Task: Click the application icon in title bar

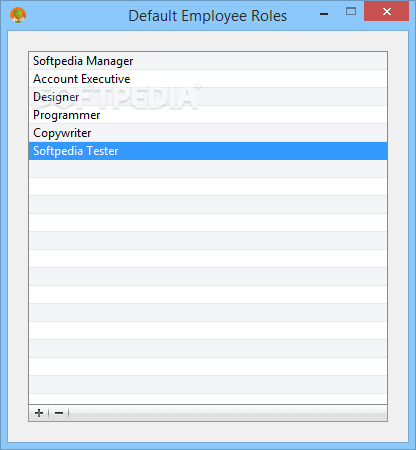Action: 18,15
